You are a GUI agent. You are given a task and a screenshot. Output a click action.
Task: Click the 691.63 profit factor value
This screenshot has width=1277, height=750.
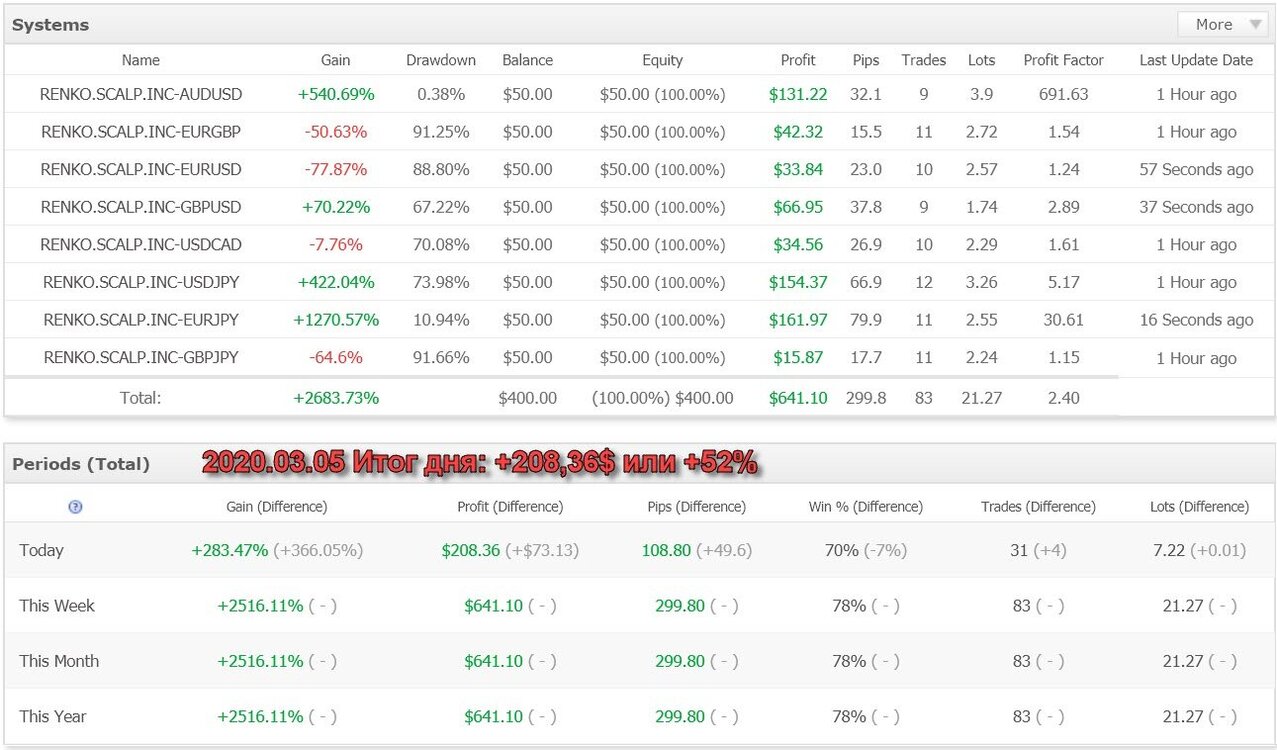point(1064,95)
